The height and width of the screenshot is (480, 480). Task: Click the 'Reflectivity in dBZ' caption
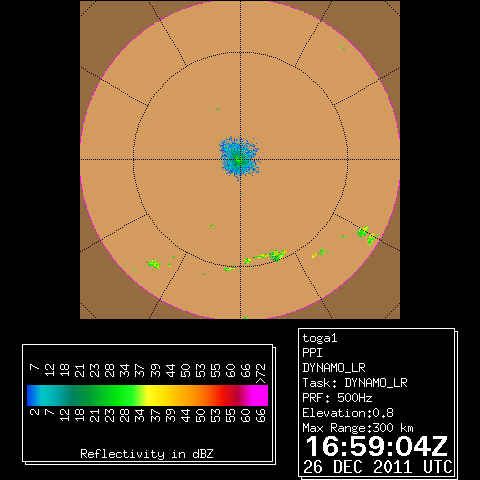click(147, 454)
